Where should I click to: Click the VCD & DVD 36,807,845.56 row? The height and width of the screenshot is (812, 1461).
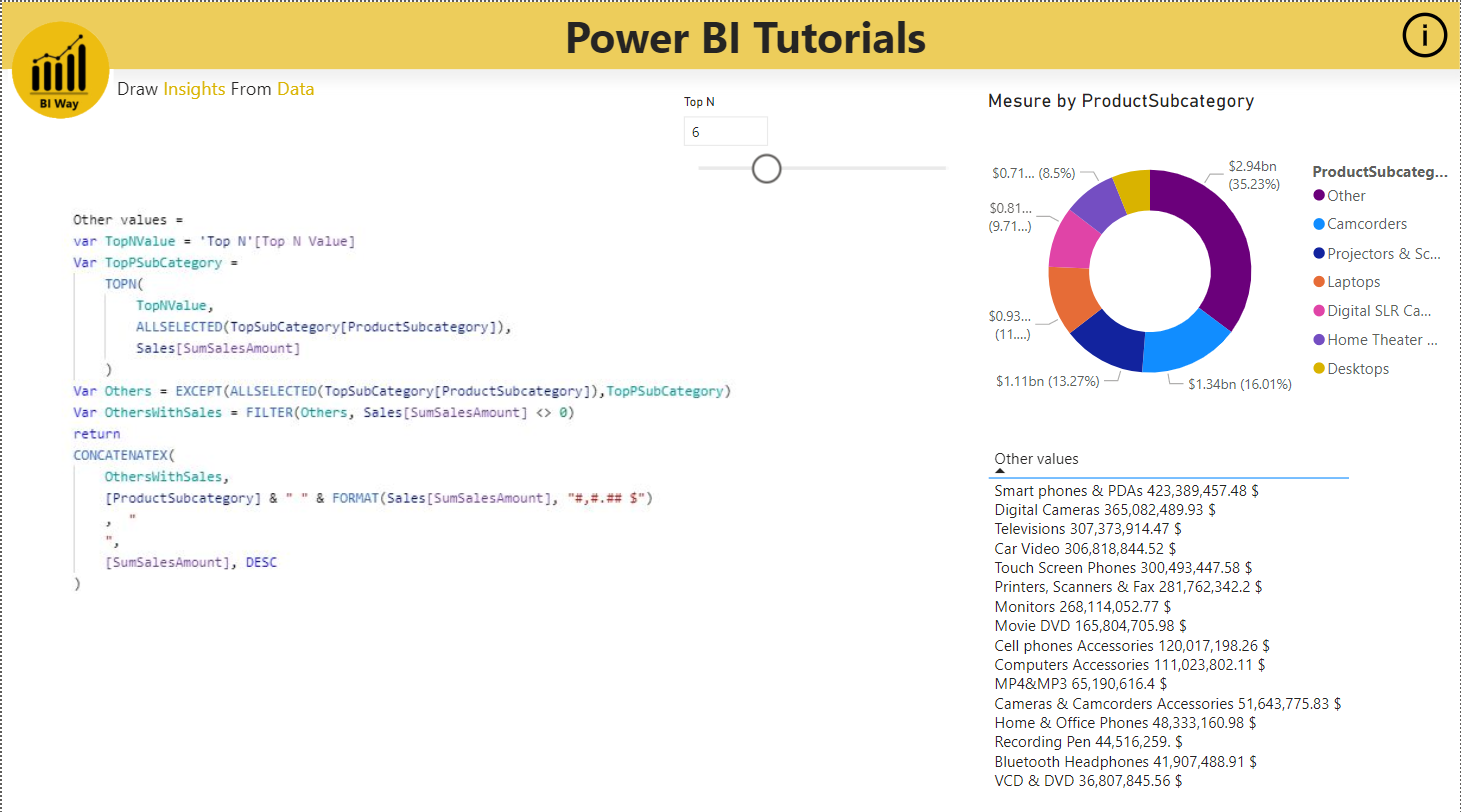click(1089, 781)
